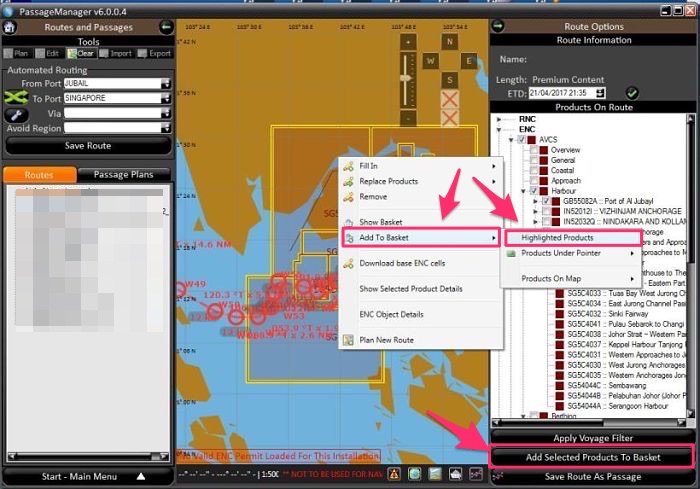Image resolution: width=700 pixels, height=489 pixels.
Task: Toggle GB55082A Port of Al Jubayl checkbox
Action: (x=543, y=201)
